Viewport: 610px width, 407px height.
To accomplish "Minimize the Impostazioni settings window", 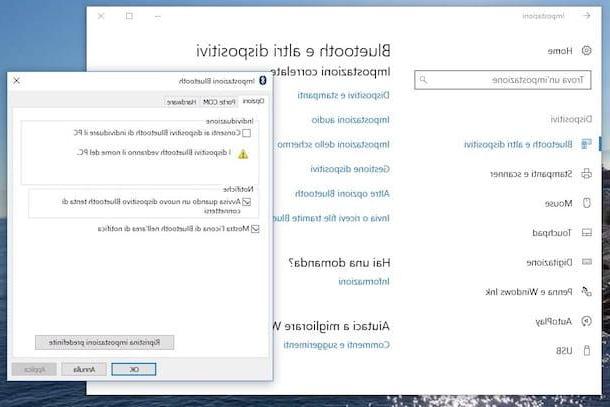I will (158, 16).
